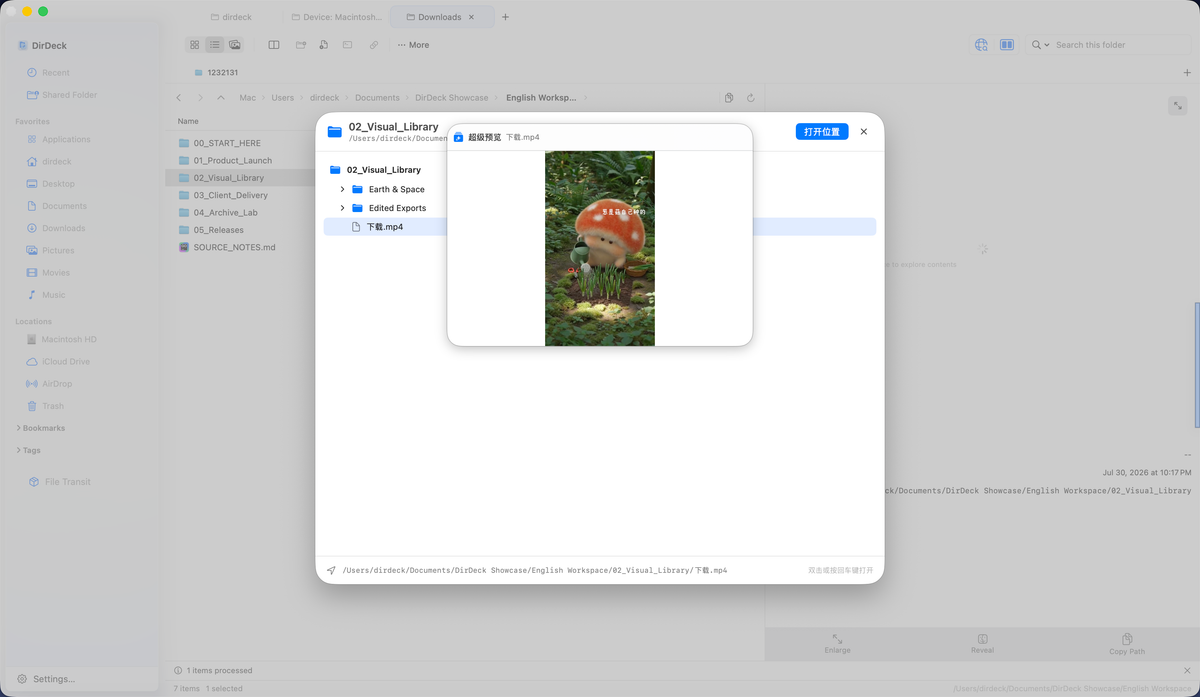Go forward with the right arrow
Screen dimensions: 1200x697
[200, 98]
